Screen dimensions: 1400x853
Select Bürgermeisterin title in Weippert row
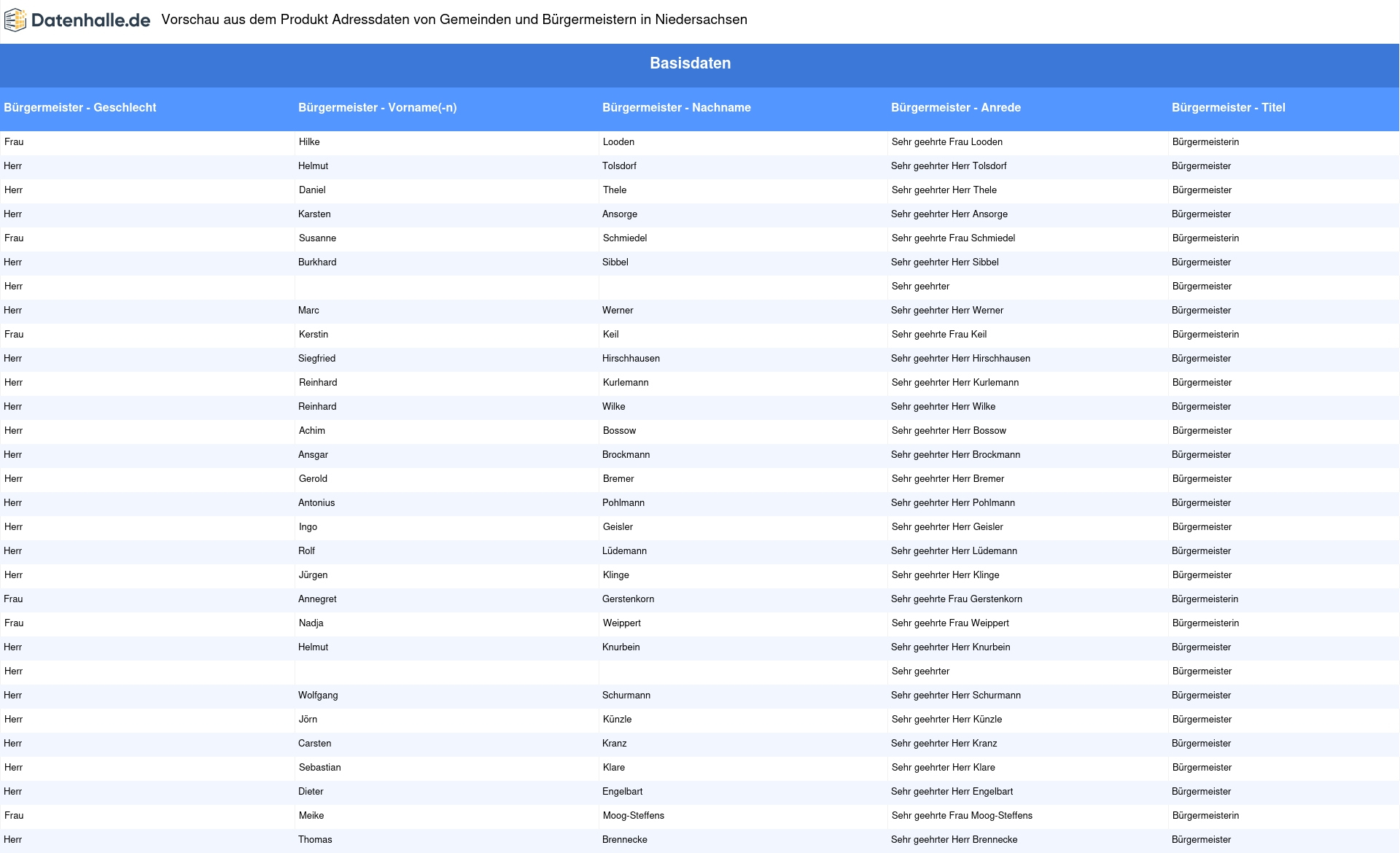click(x=1205, y=623)
